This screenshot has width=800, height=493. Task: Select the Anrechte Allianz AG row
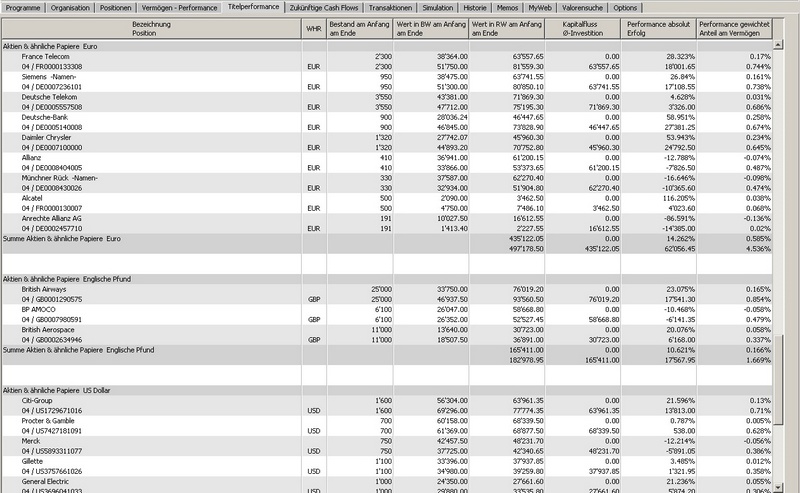point(387,224)
